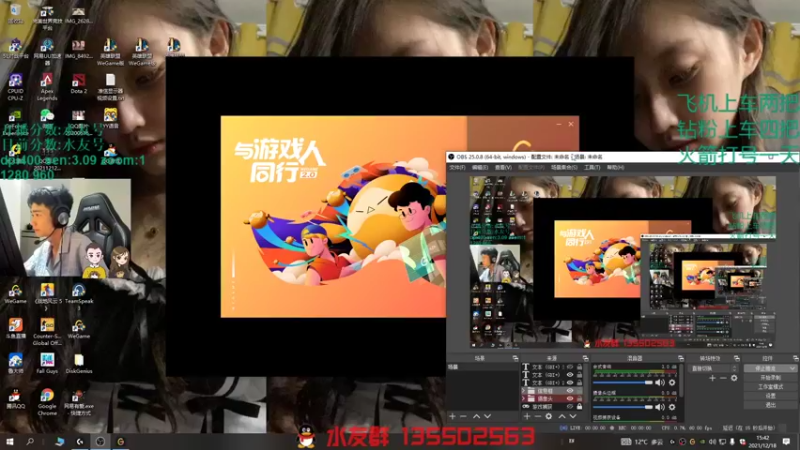Open OBS 场景集合(S) menu

(x=564, y=167)
